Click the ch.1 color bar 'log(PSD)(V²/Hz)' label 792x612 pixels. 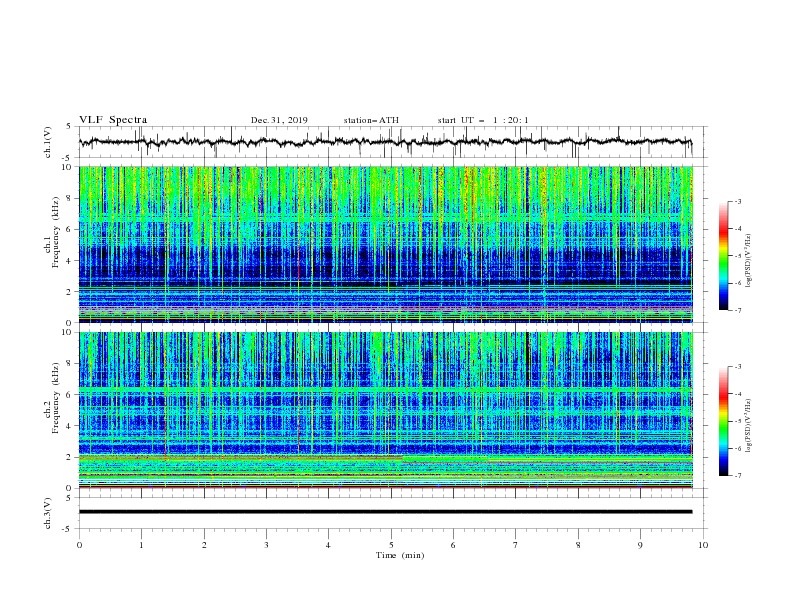click(x=748, y=261)
